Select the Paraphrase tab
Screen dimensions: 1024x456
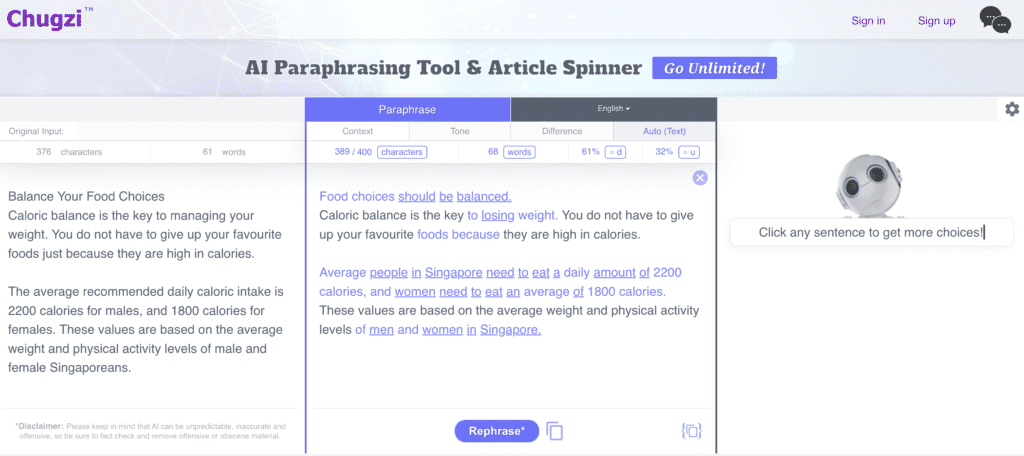(408, 109)
